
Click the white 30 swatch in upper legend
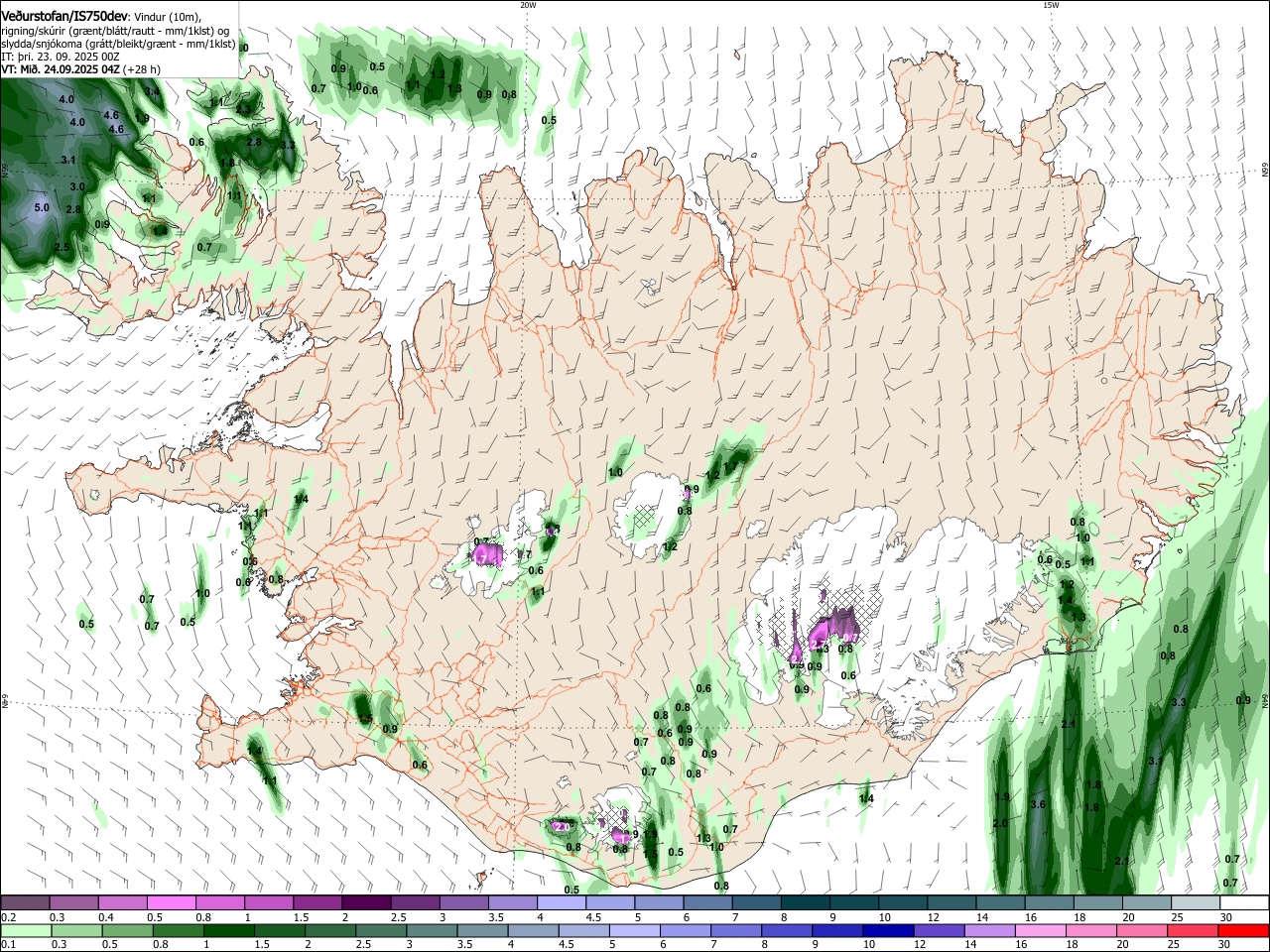pyautogui.click(x=1245, y=902)
